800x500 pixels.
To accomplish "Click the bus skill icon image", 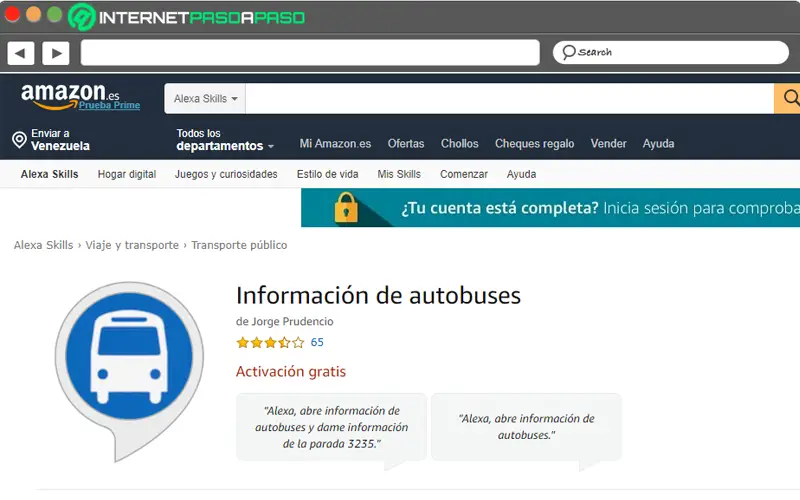I will click(129, 371).
